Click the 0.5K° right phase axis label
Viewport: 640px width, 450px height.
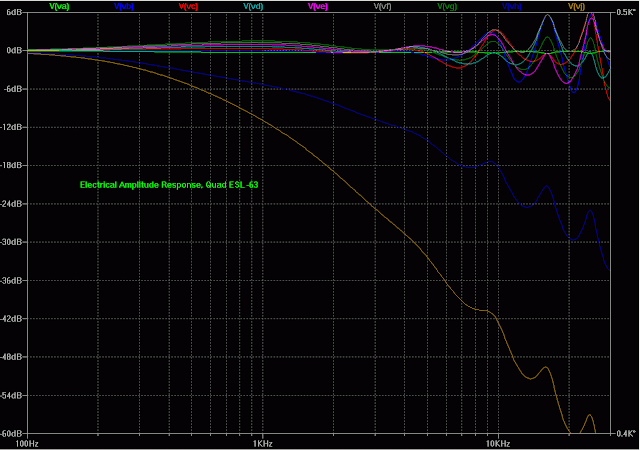point(626,12)
